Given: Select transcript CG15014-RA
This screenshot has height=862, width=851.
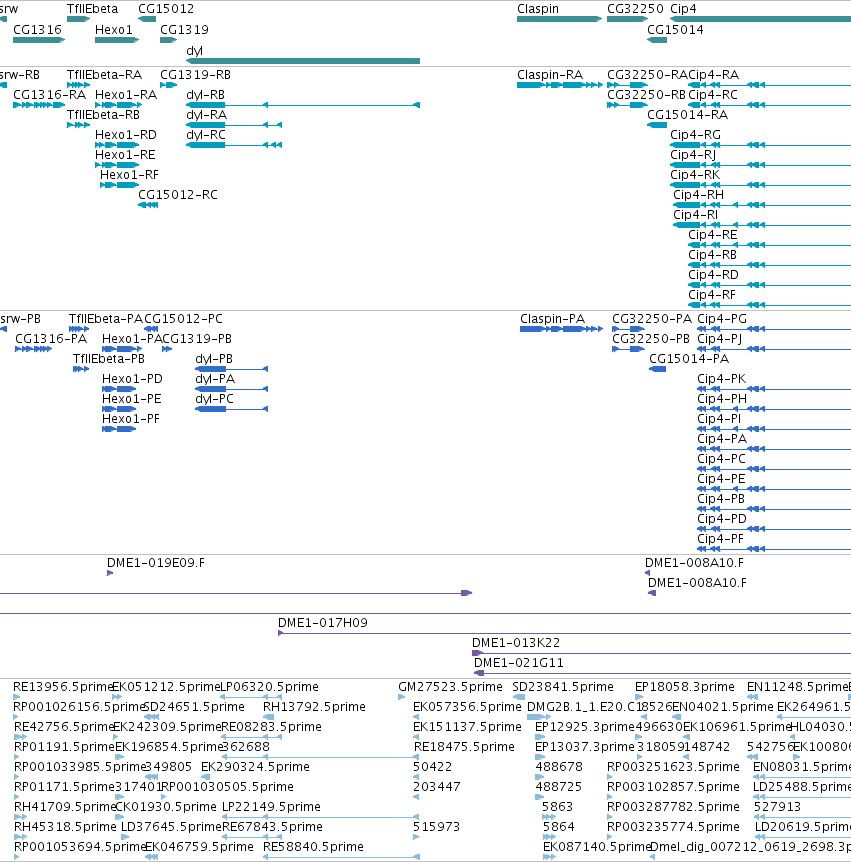Looking at the screenshot, I should pos(657,125).
